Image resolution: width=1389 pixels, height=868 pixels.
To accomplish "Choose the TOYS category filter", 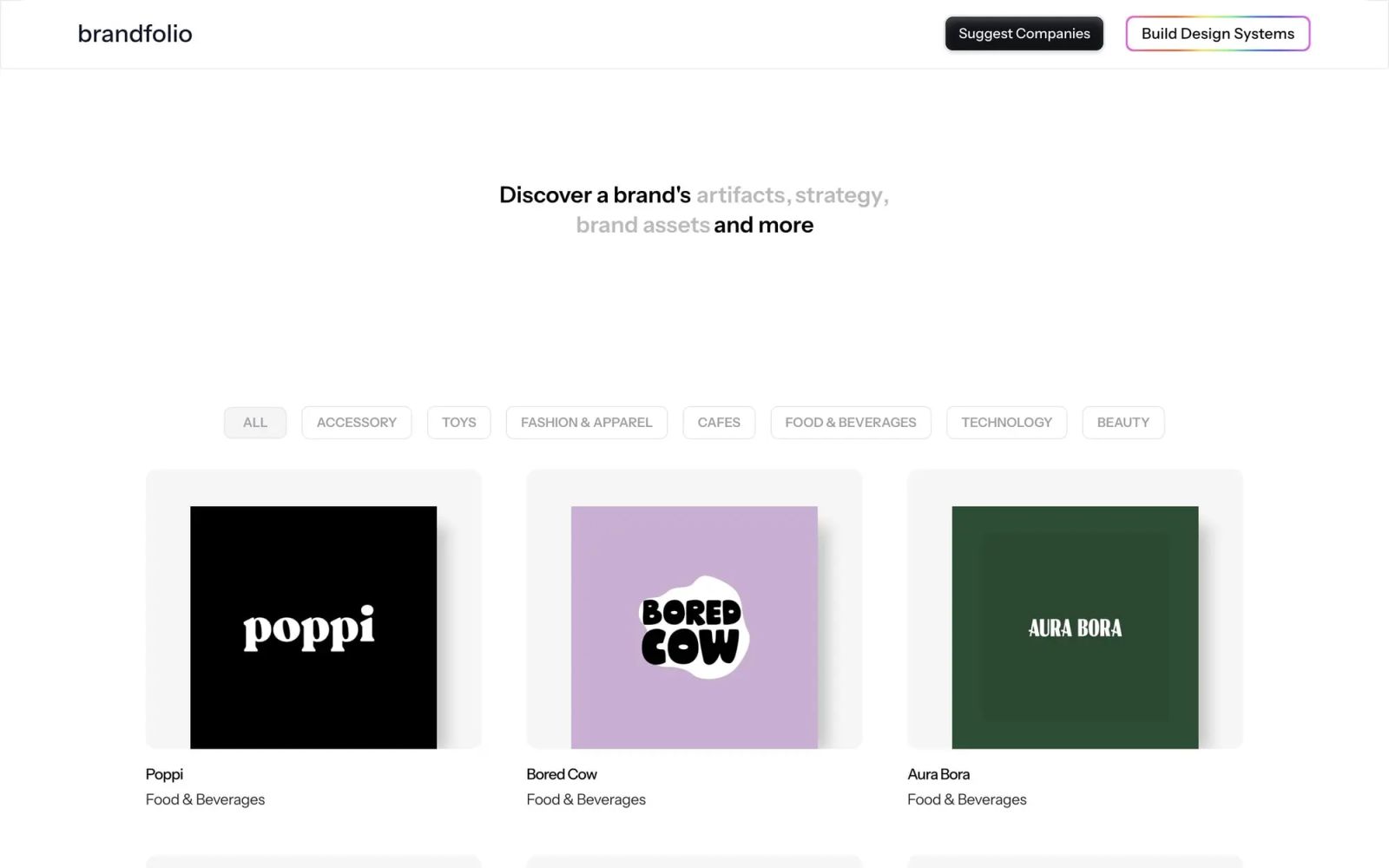I will click(459, 423).
